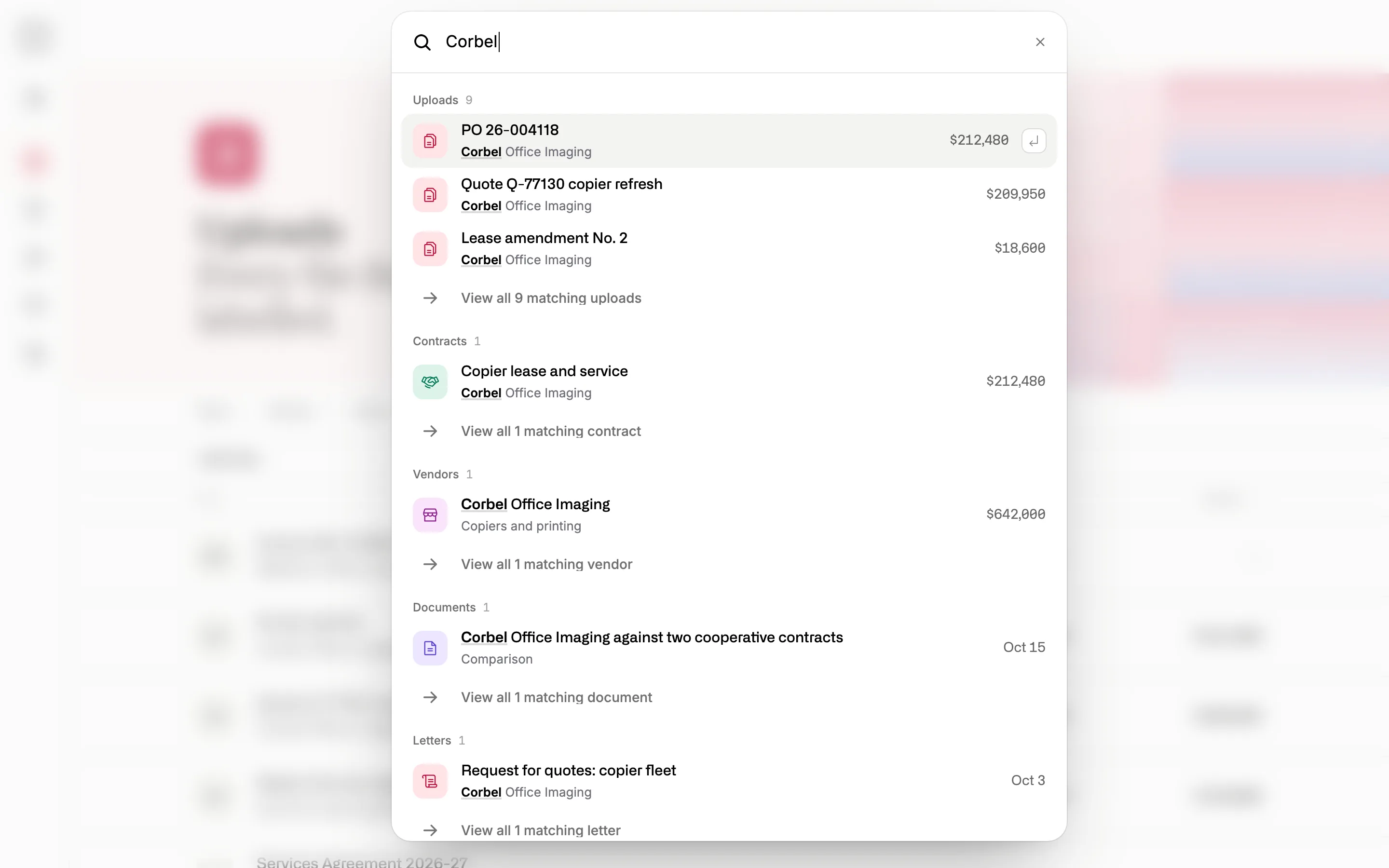Click the Lease amendment upload icon
Viewport: 1389px width, 868px height.
[430, 248]
